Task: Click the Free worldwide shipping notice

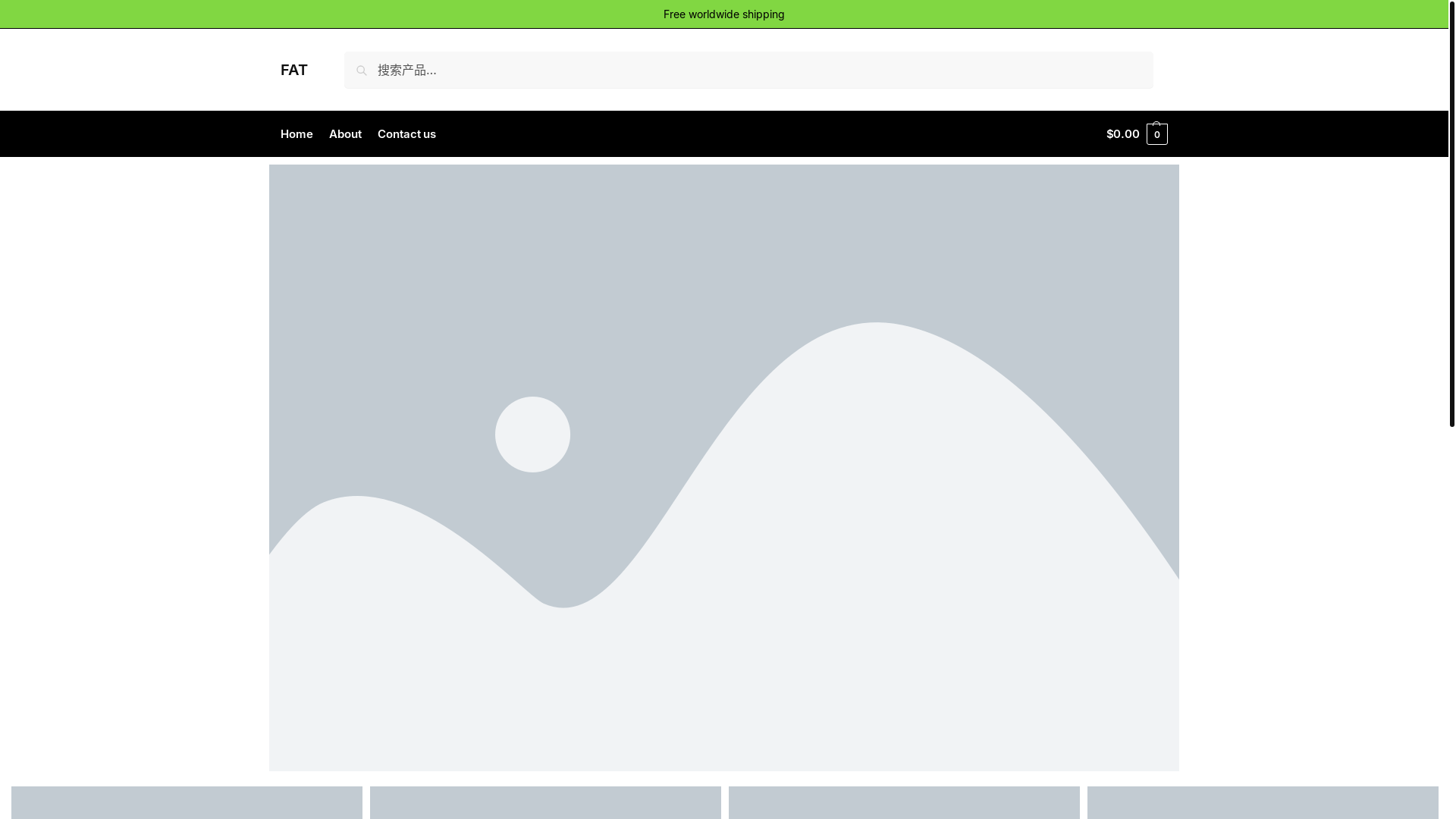Action: click(723, 14)
